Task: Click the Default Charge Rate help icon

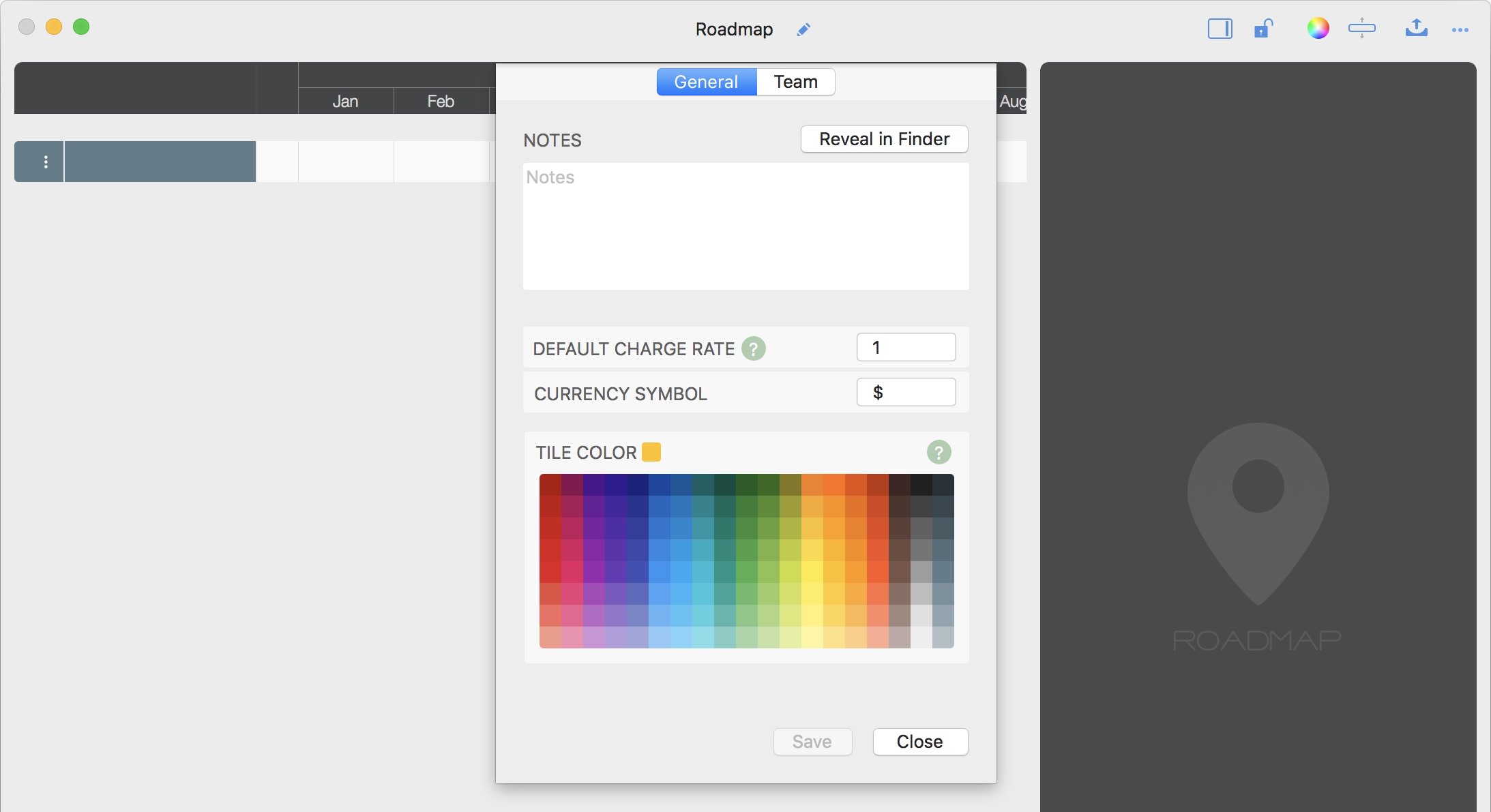Action: (753, 349)
